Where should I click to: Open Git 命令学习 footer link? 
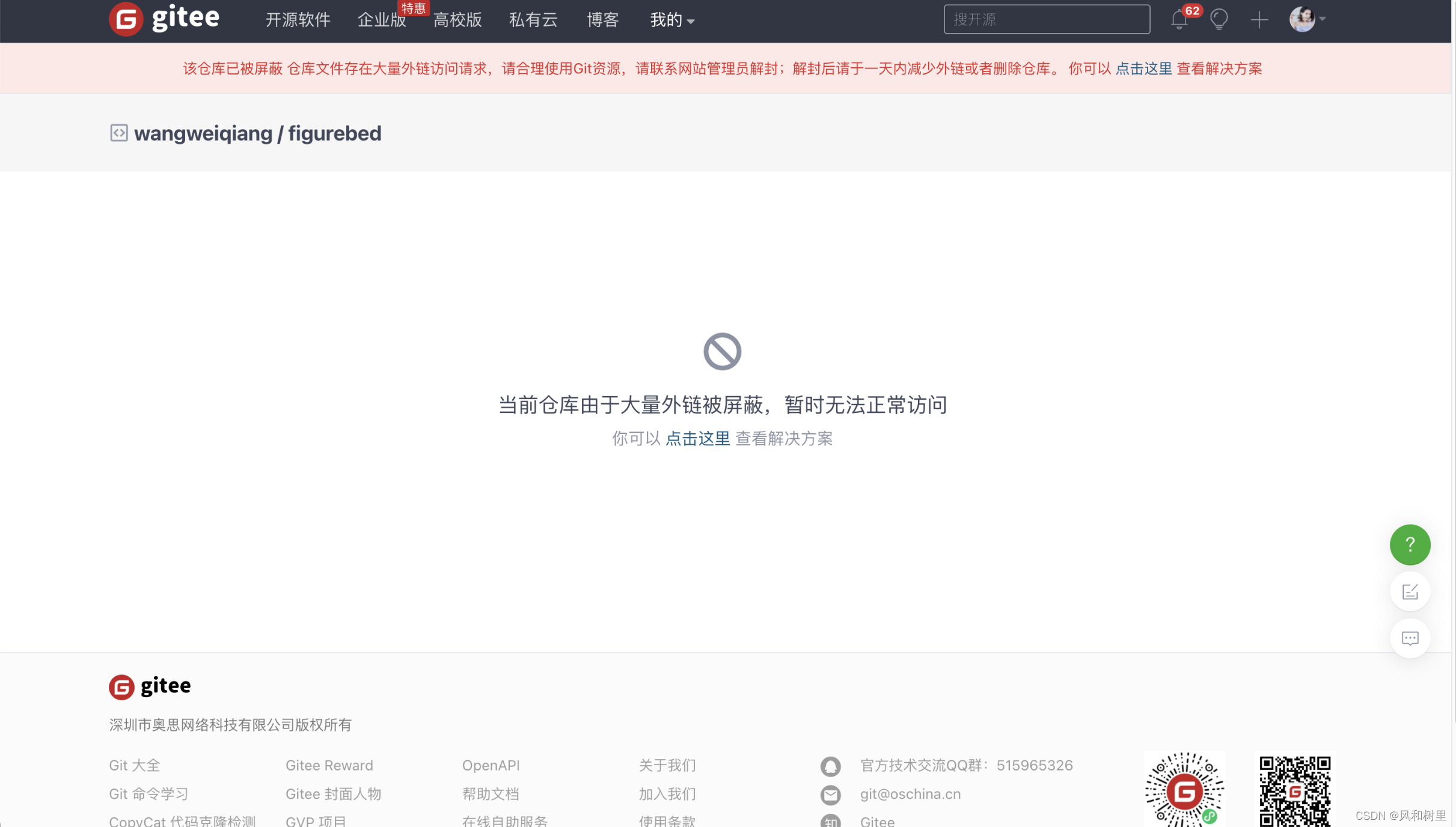[149, 794]
